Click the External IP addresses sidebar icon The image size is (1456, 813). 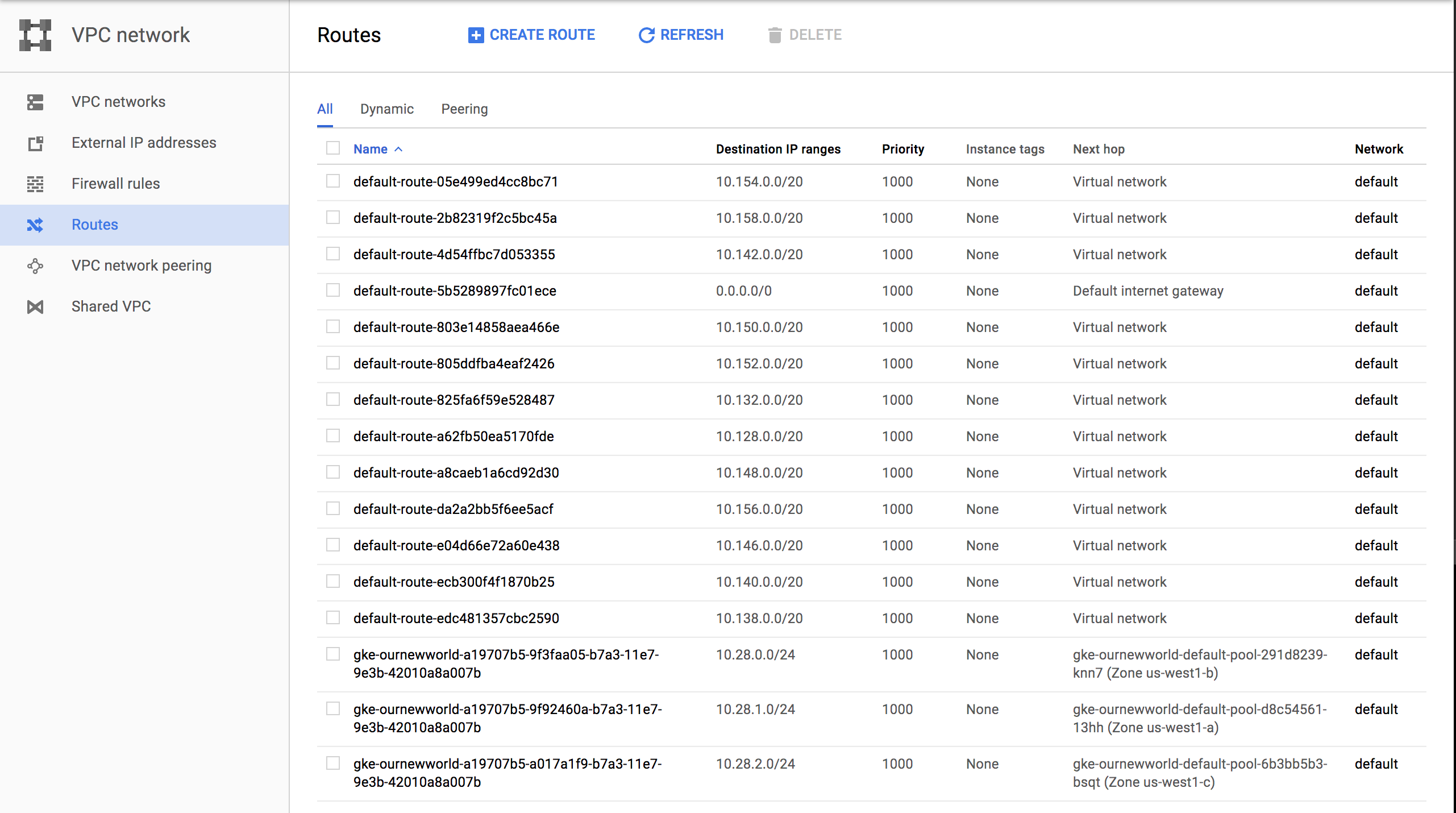click(x=35, y=143)
